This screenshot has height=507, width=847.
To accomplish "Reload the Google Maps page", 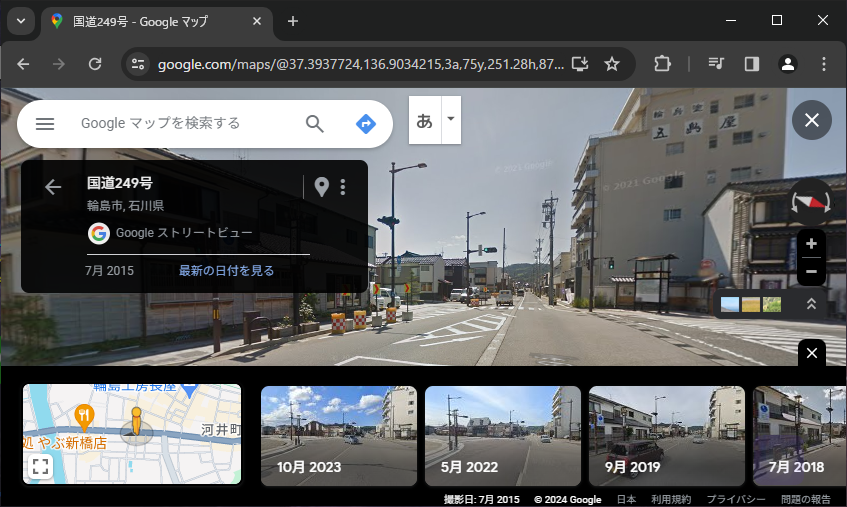I will (95, 64).
